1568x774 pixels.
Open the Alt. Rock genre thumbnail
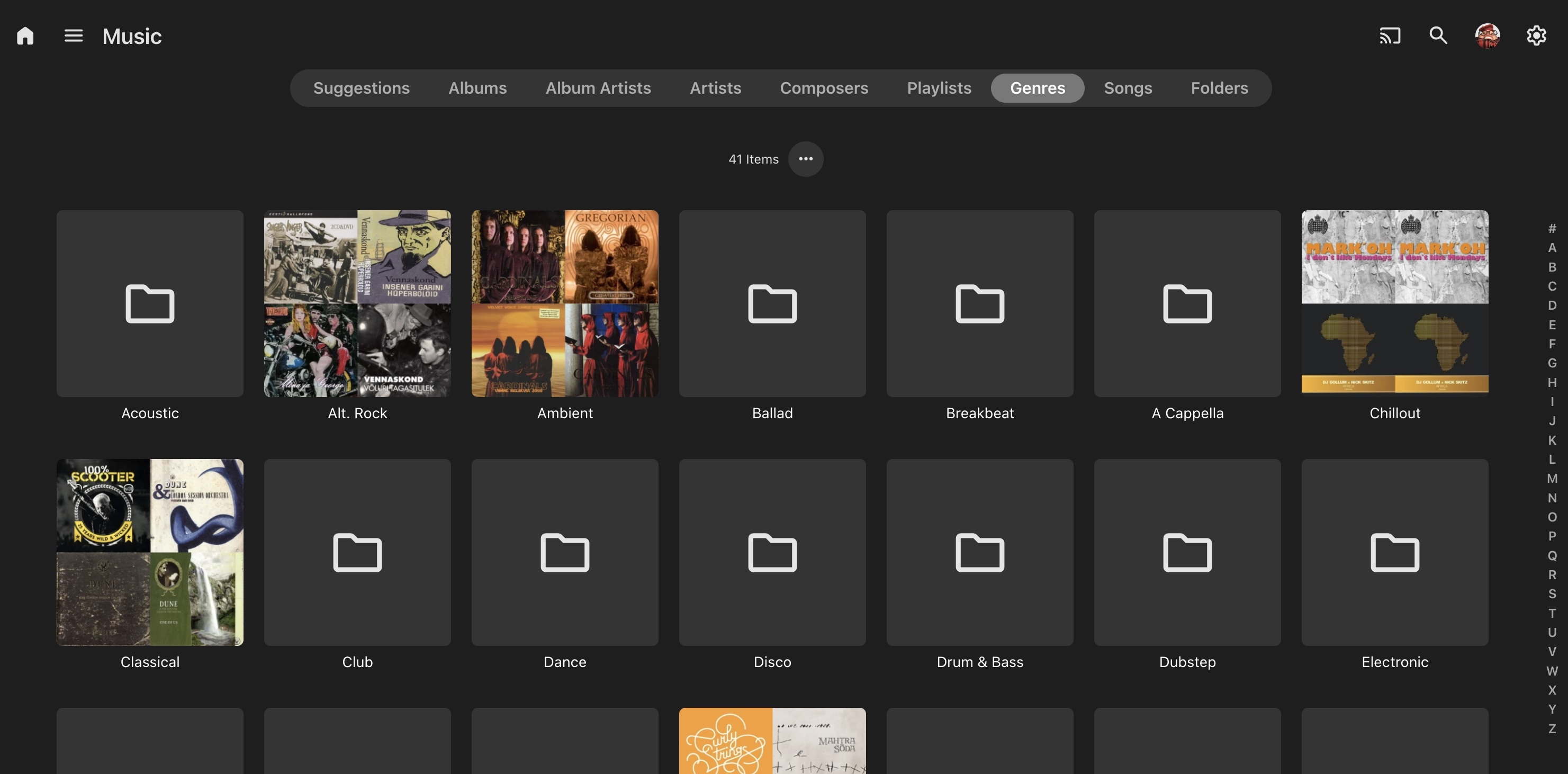point(357,303)
